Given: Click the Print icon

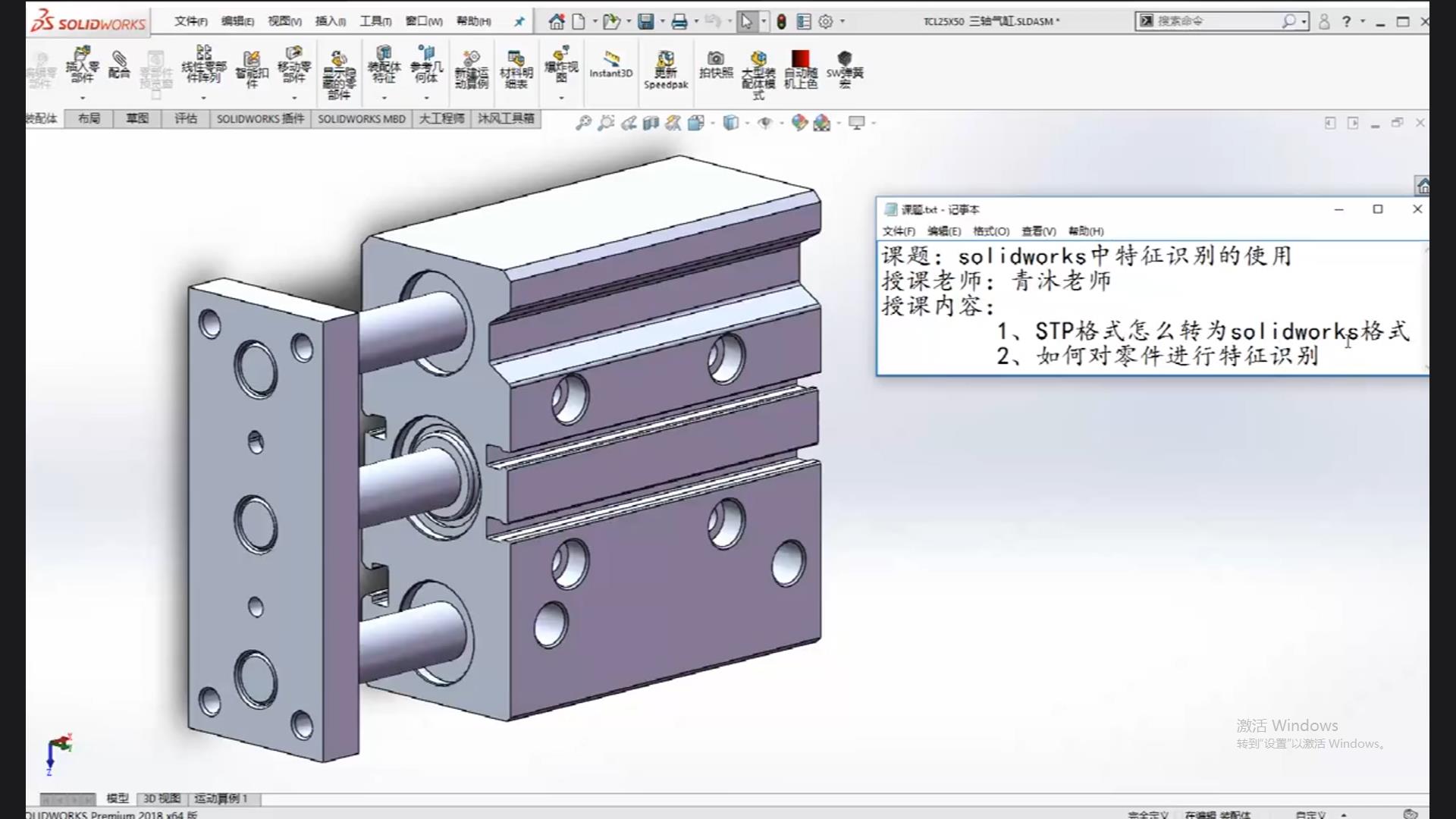Looking at the screenshot, I should 679,21.
